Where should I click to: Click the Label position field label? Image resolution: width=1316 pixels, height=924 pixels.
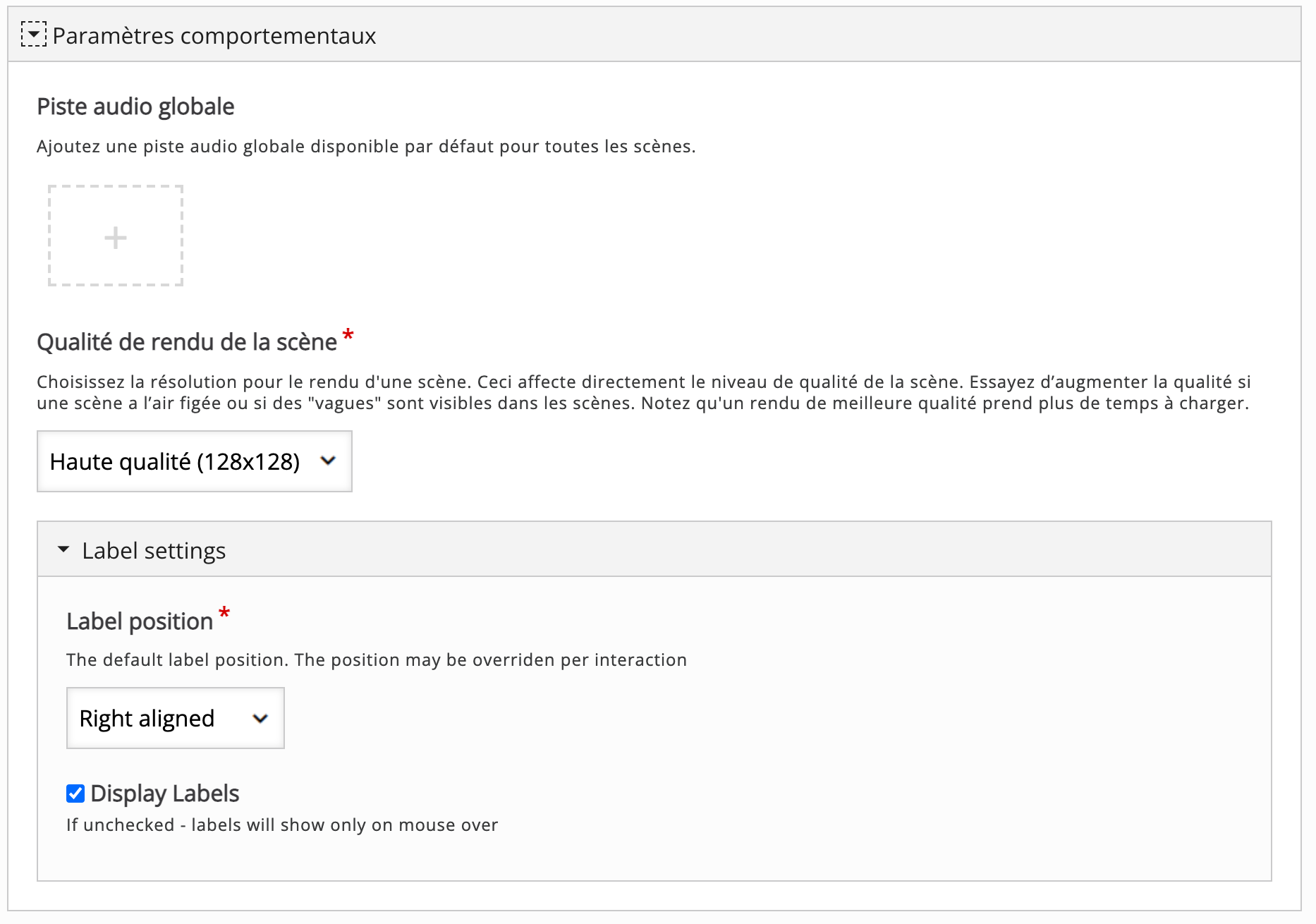point(140,621)
